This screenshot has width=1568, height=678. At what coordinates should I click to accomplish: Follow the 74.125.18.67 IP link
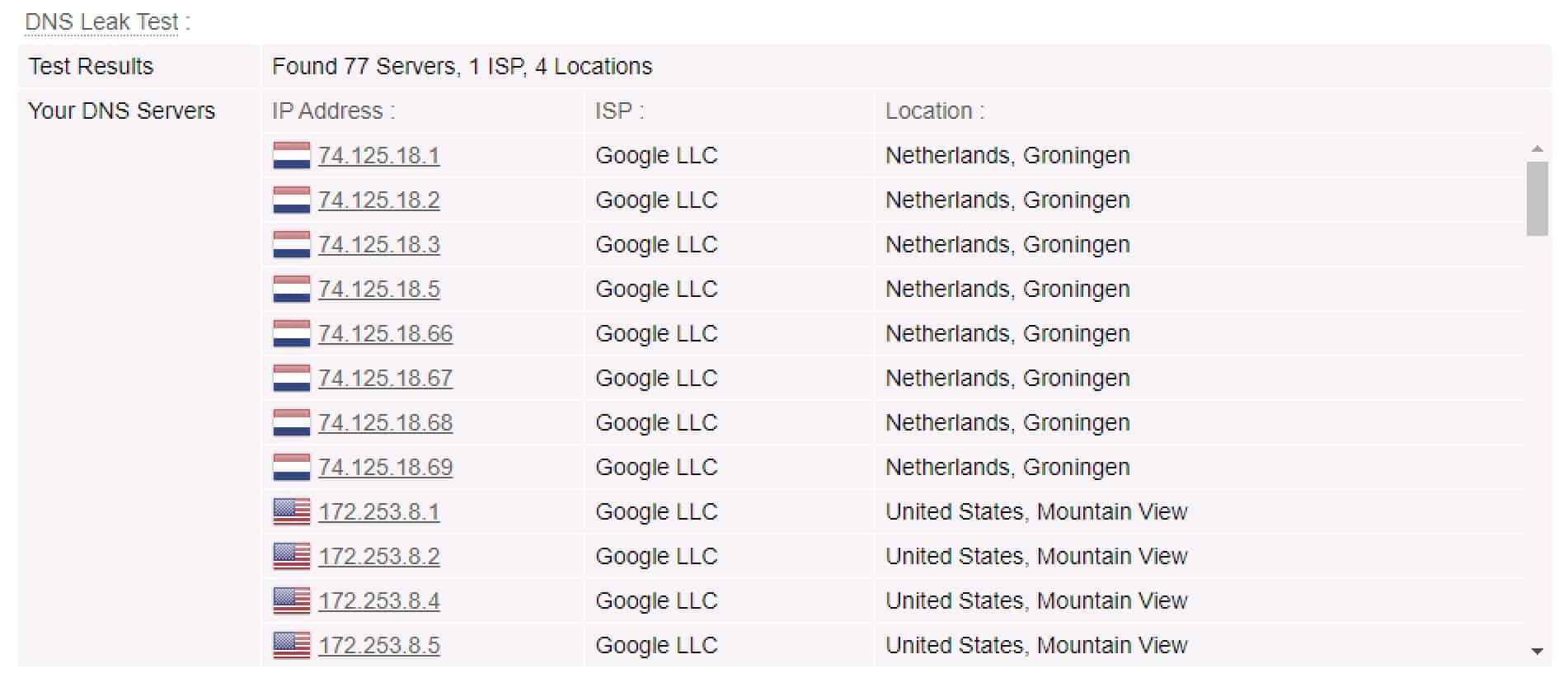click(385, 379)
